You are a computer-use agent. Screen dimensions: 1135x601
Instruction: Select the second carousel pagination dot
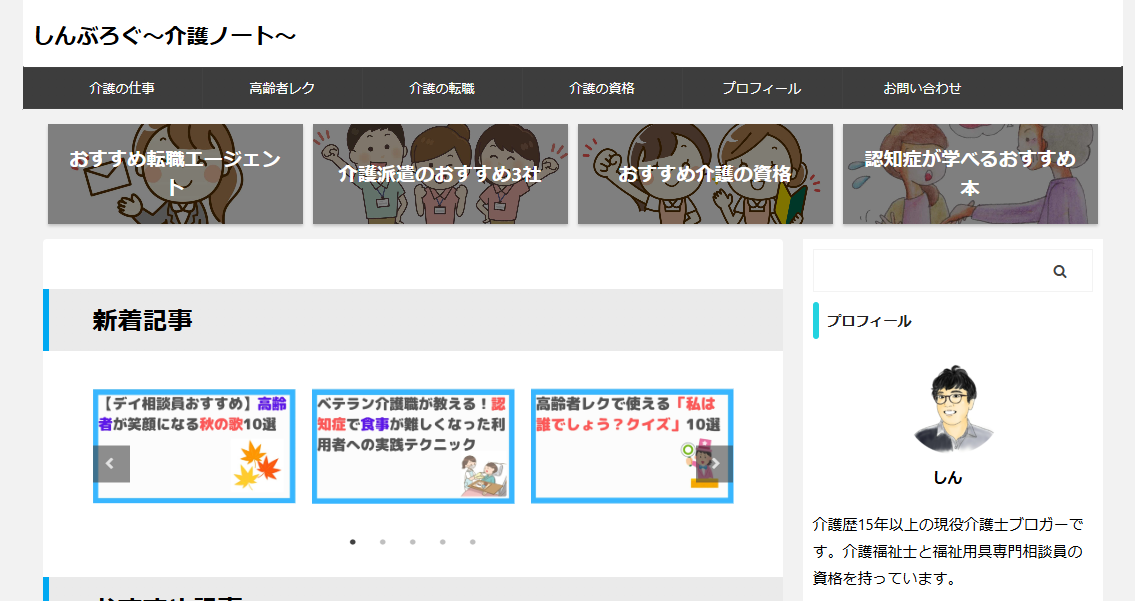(x=383, y=542)
